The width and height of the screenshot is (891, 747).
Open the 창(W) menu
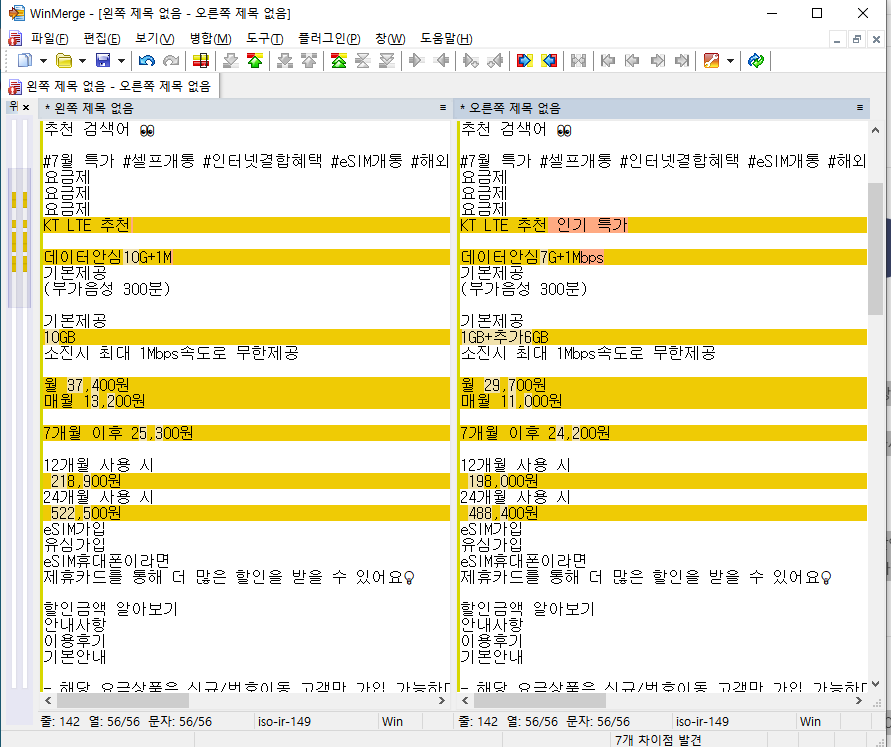pyautogui.click(x=390, y=39)
